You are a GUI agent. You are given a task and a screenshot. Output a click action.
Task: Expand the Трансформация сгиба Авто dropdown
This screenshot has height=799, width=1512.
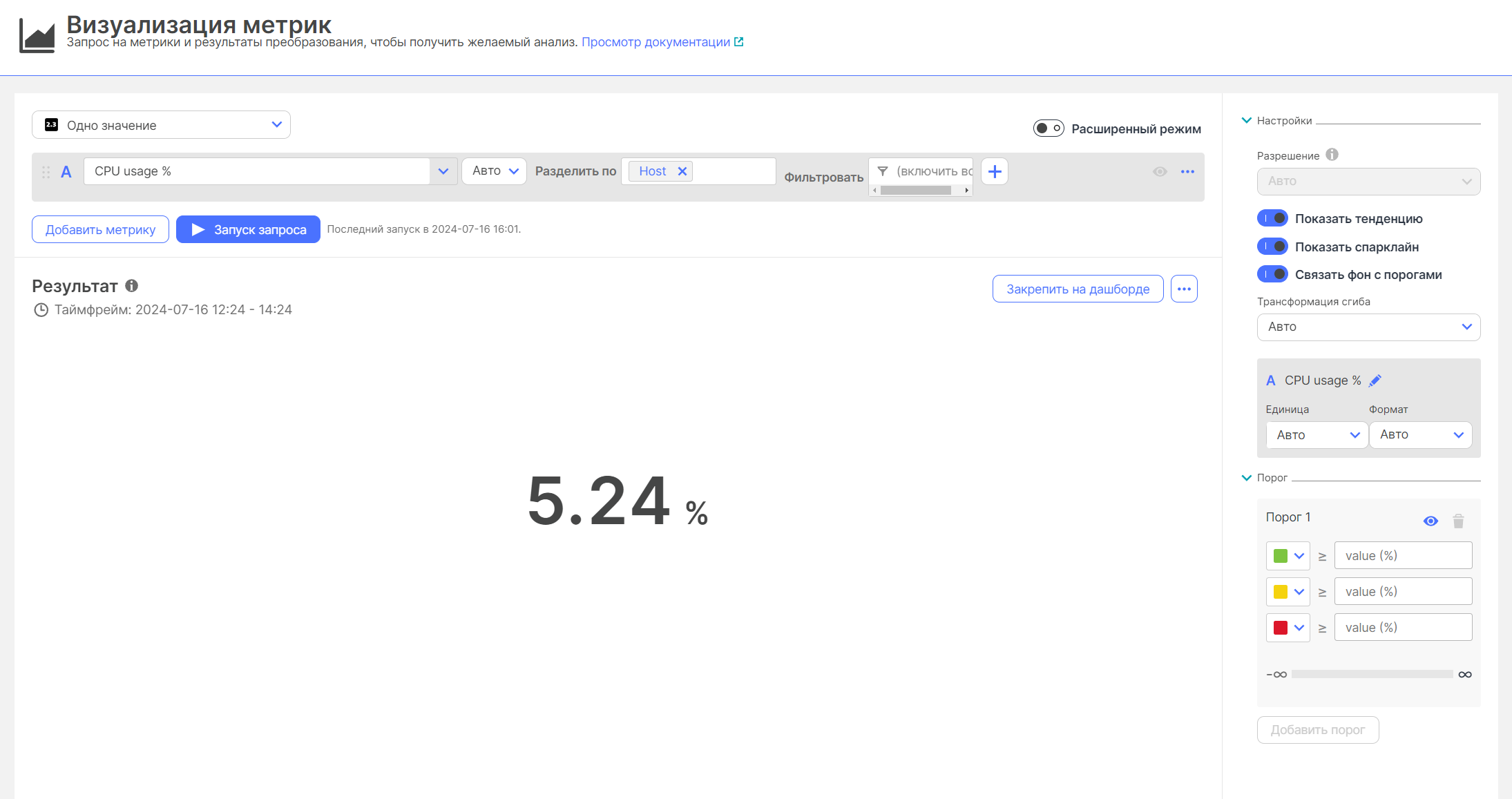pos(1368,327)
